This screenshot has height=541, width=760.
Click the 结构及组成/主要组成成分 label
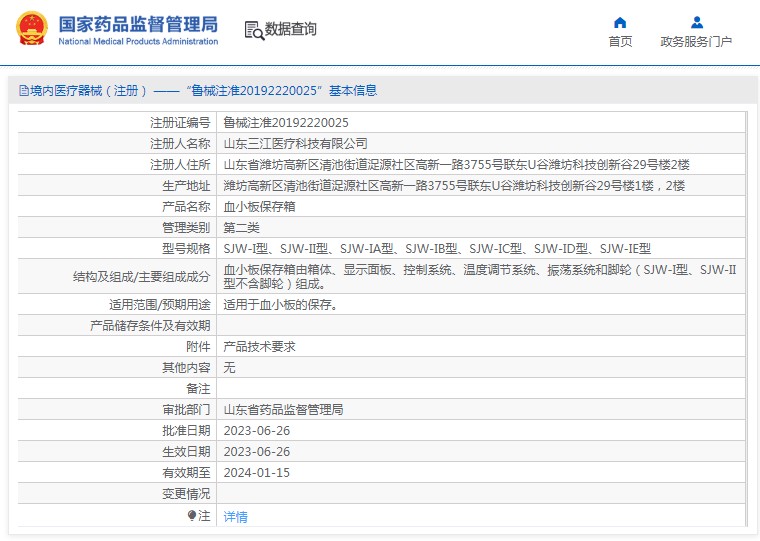(x=142, y=277)
